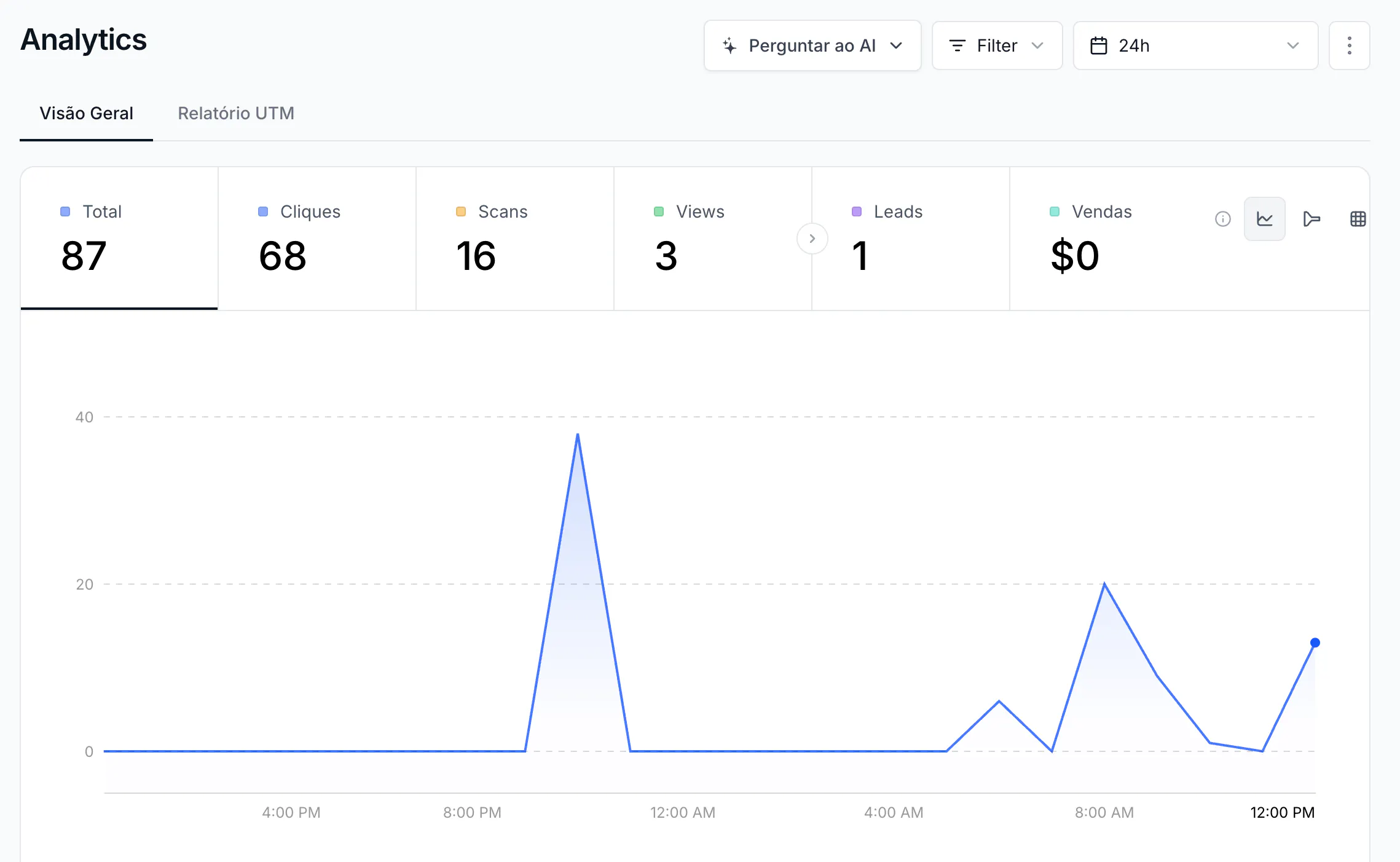1400x862 pixels.
Task: Click the info circle icon
Action: click(1222, 219)
